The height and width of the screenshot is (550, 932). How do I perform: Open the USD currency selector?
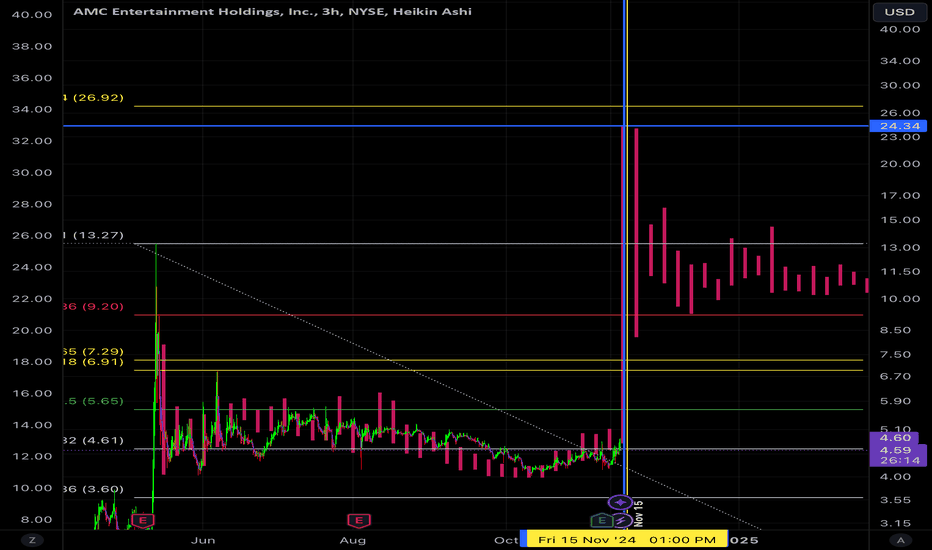[899, 12]
